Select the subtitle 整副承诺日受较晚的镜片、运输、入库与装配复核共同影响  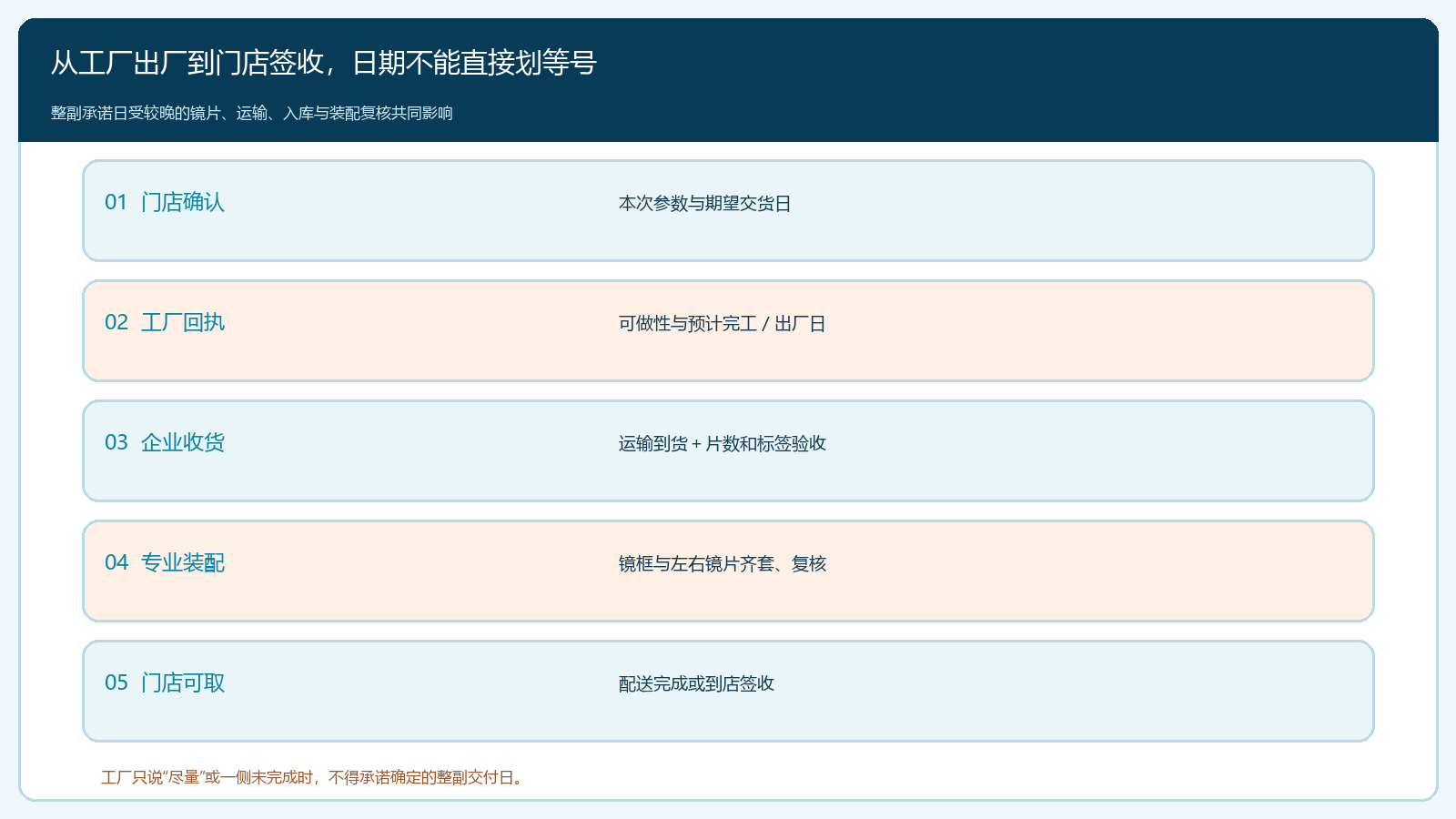tap(252, 113)
